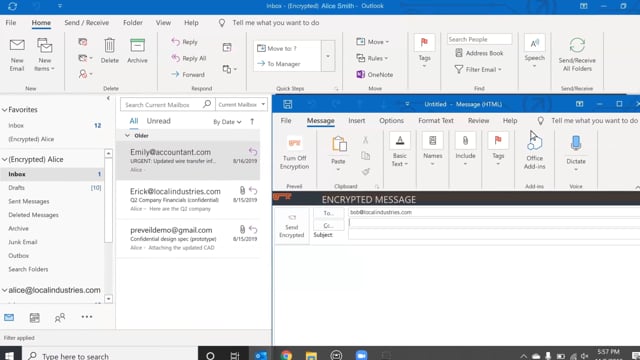Collapse the folder pane arrow

point(108,98)
